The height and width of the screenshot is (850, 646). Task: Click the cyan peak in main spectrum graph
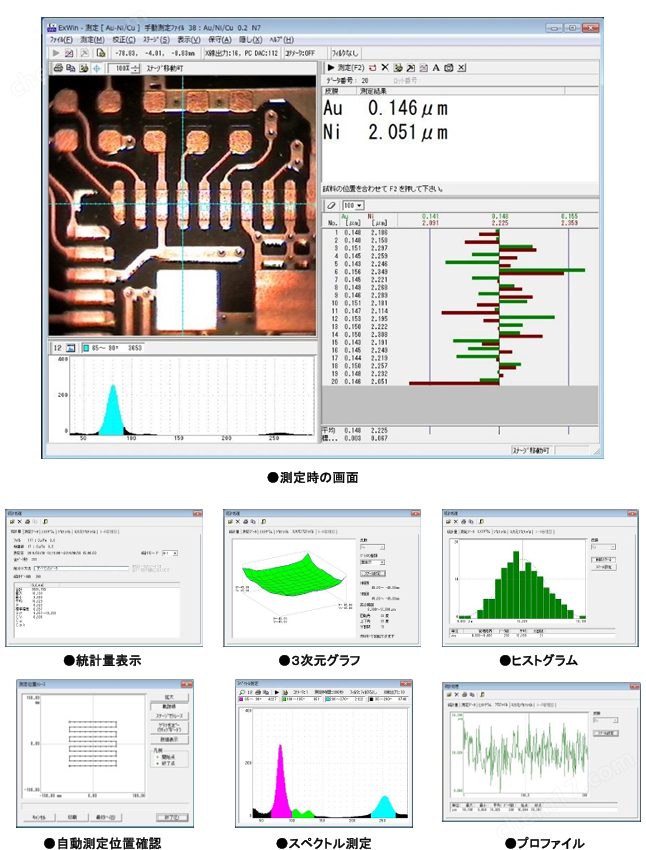pos(113,412)
